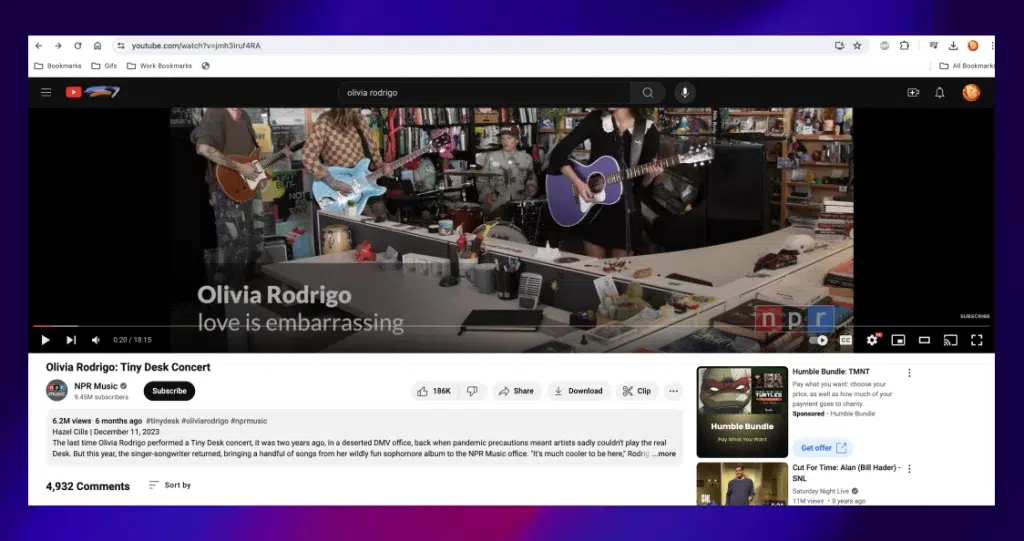Download the video
This screenshot has width=1024, height=541.
pos(578,391)
